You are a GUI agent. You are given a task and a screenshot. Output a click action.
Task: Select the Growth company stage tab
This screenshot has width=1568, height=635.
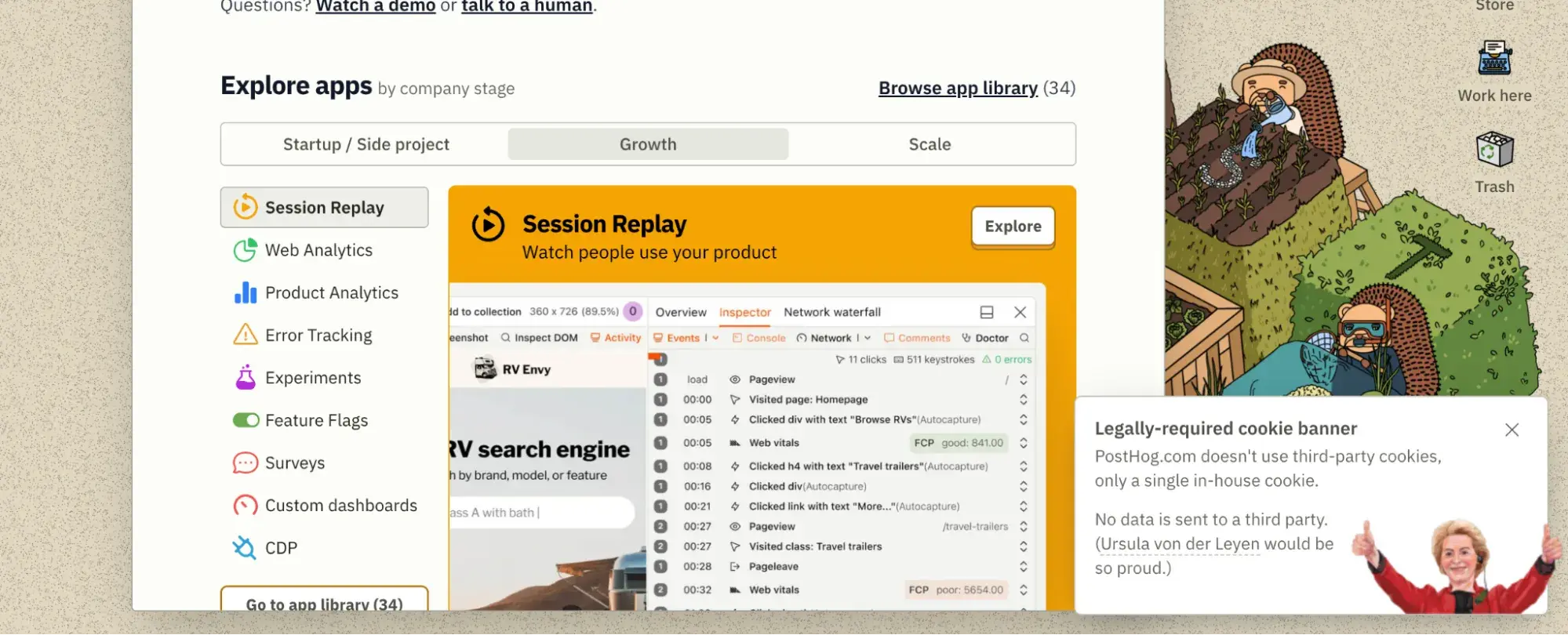point(648,144)
